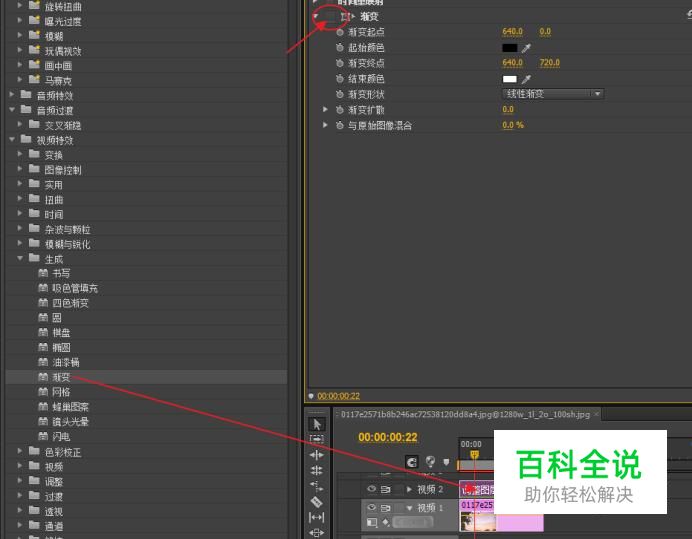Click the timeline timecode 00:00:00:22
This screenshot has height=539, width=692.
pyautogui.click(x=387, y=437)
